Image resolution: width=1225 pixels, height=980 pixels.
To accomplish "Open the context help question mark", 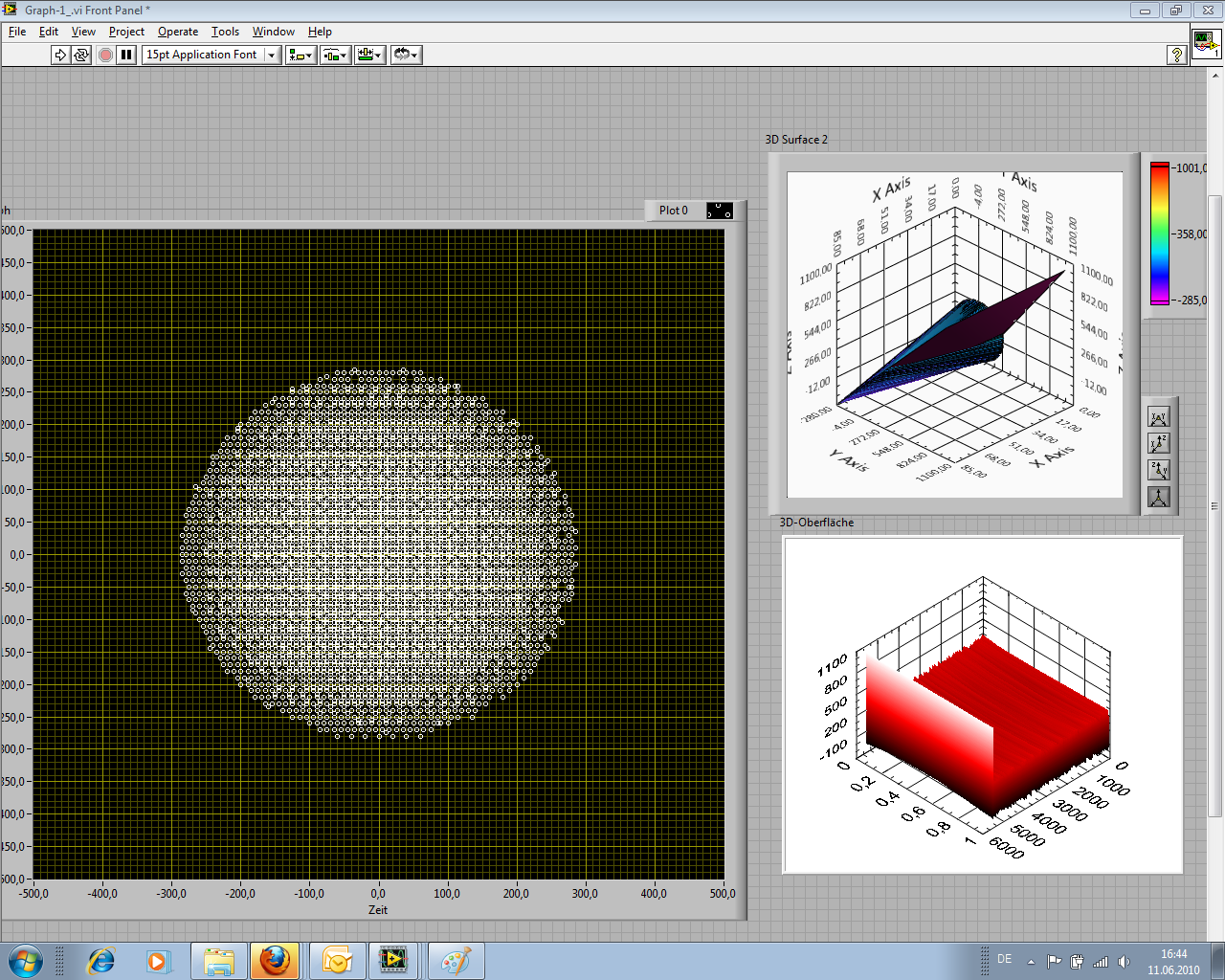I will click(x=1177, y=55).
